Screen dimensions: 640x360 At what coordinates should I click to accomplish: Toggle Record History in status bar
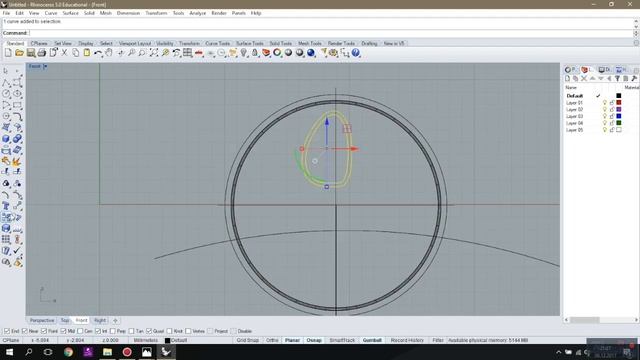tap(407, 340)
